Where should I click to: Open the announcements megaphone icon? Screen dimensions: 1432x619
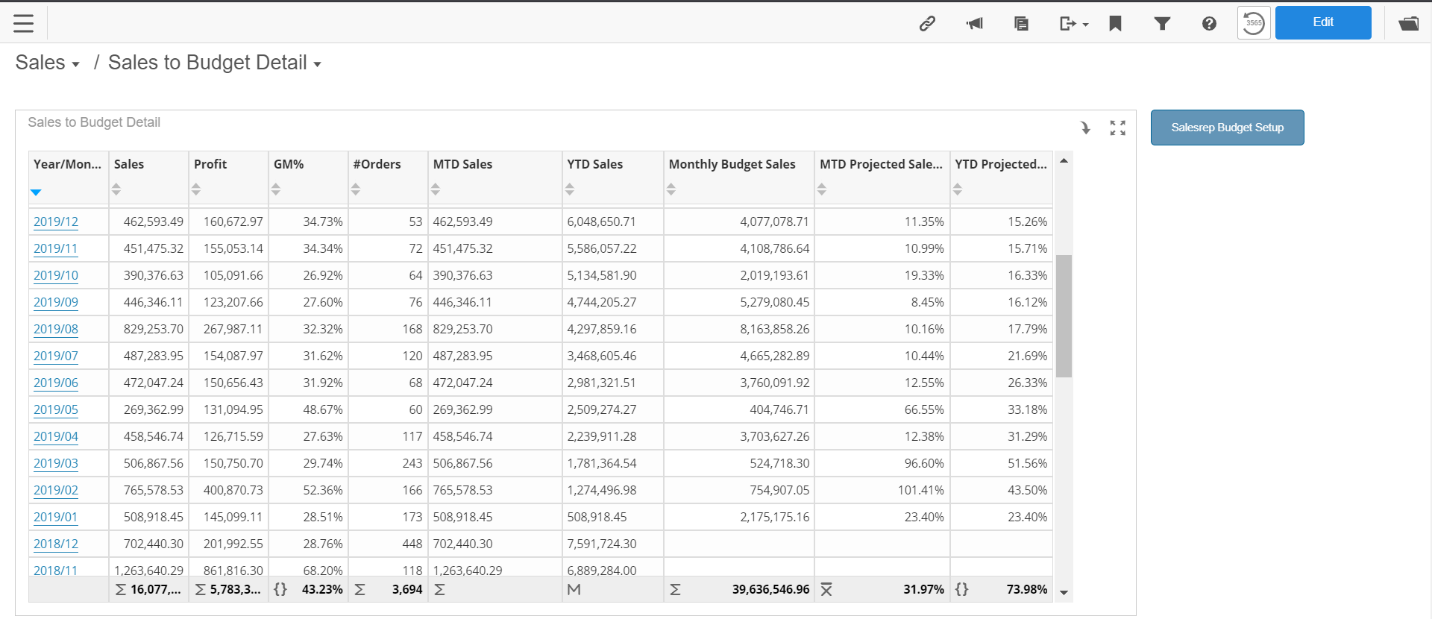pyautogui.click(x=974, y=22)
